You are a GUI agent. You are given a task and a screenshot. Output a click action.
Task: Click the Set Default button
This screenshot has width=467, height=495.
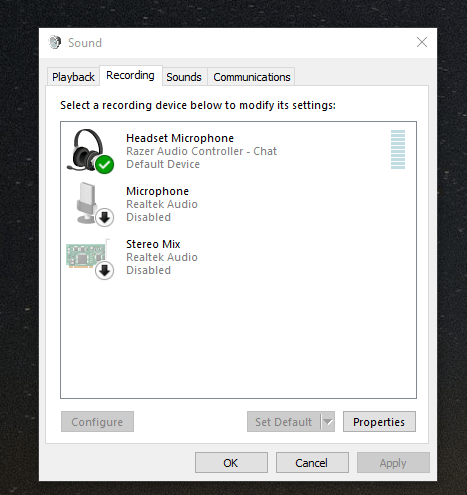pos(283,422)
